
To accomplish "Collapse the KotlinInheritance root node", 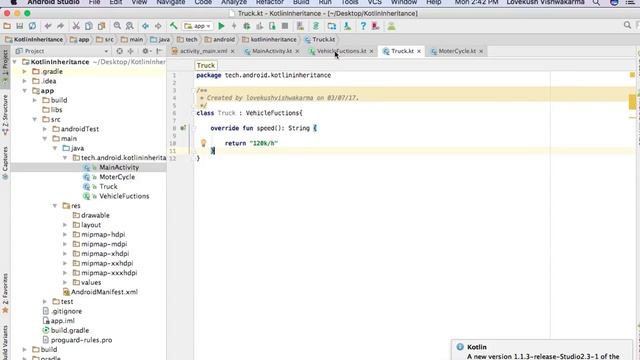I will click(x=15, y=62).
